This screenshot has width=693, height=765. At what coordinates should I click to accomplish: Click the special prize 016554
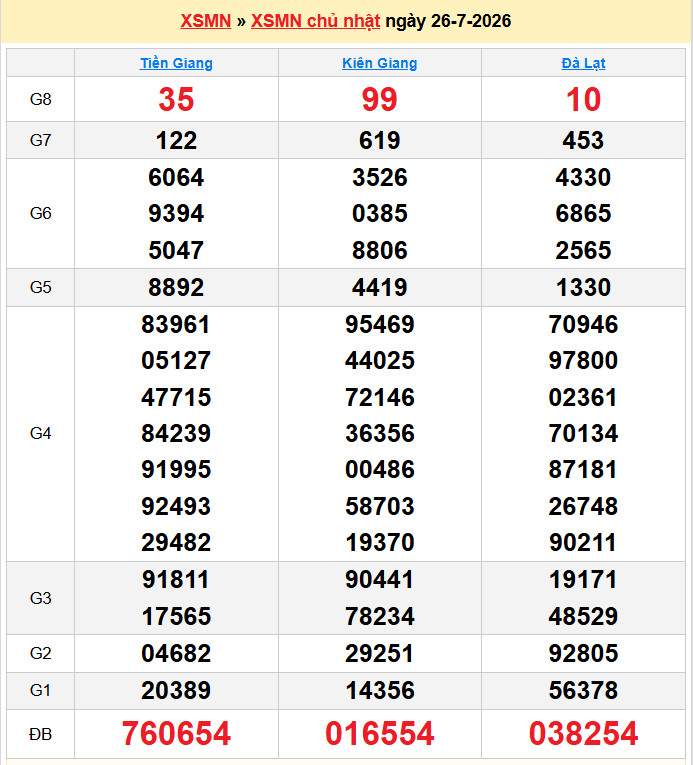pyautogui.click(x=380, y=733)
